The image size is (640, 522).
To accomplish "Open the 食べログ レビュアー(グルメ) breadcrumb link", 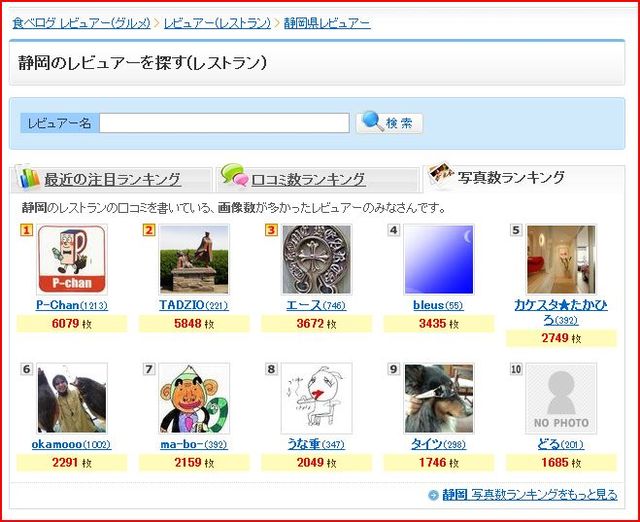I will [80, 22].
